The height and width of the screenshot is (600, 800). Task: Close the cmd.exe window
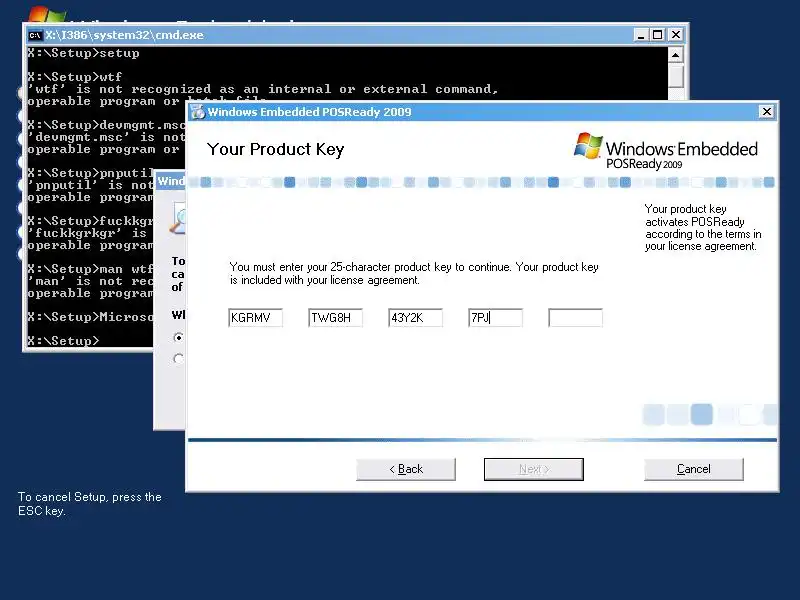click(676, 35)
